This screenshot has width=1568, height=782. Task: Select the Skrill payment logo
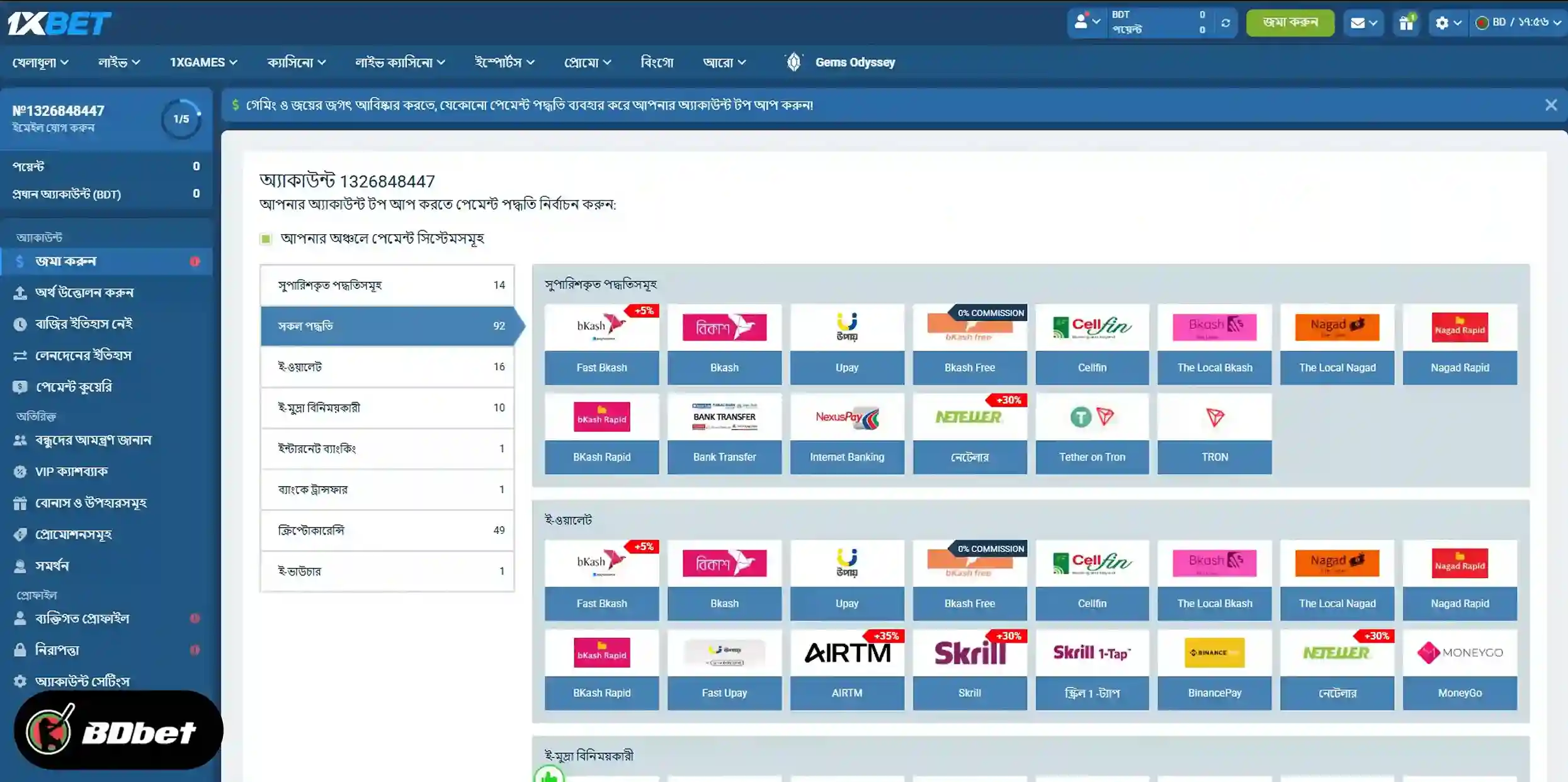(x=969, y=652)
